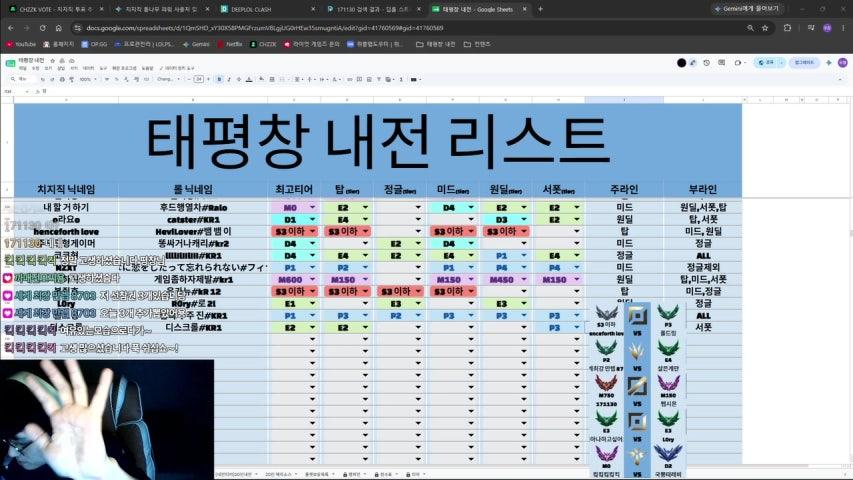
Task: Click the browser Back button
Action: (11, 28)
